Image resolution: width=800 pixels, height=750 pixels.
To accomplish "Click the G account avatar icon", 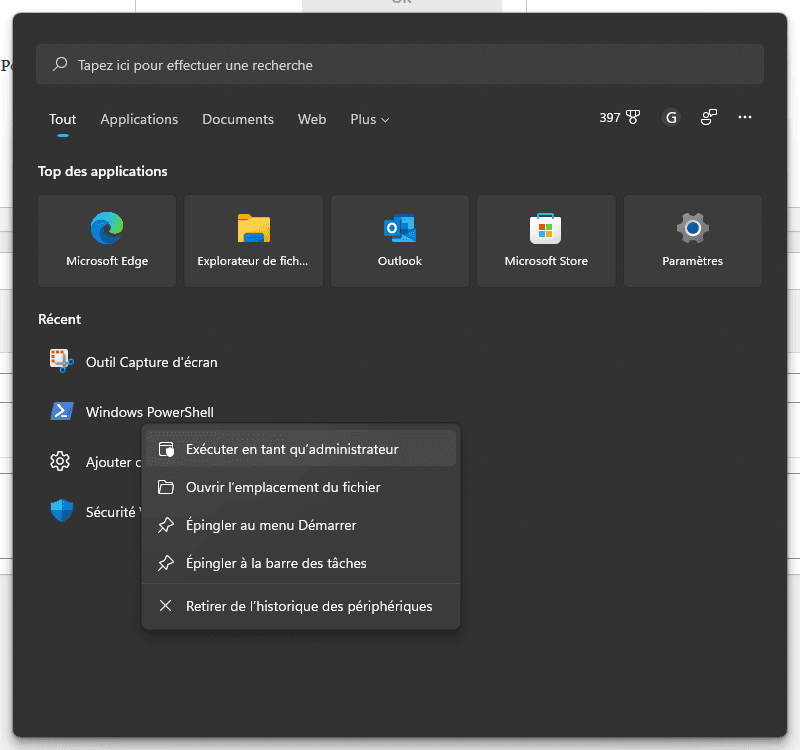I will pyautogui.click(x=671, y=118).
